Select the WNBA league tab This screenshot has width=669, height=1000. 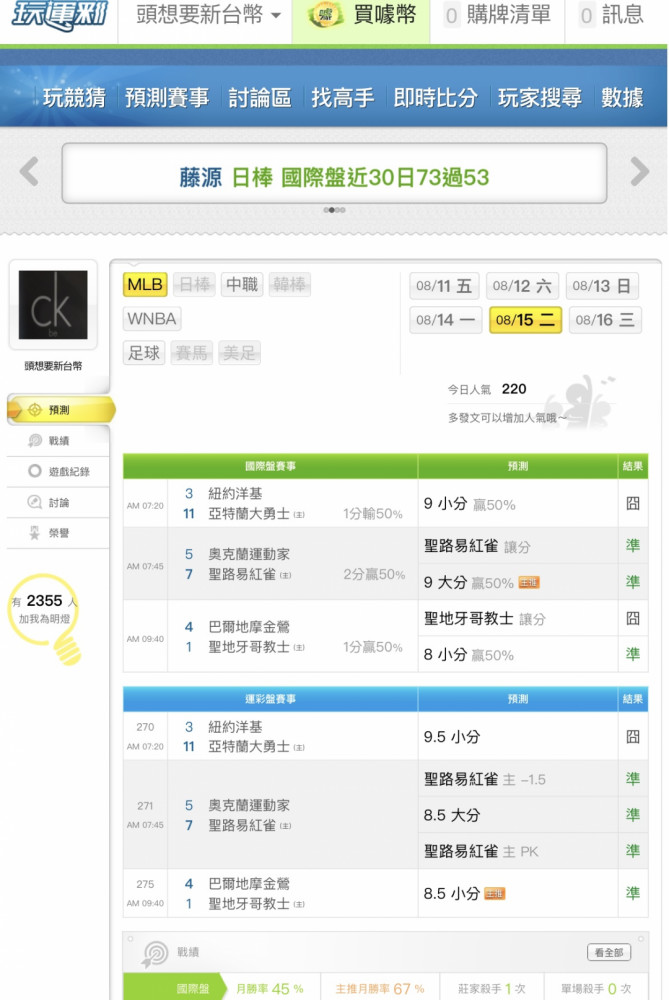[152, 318]
